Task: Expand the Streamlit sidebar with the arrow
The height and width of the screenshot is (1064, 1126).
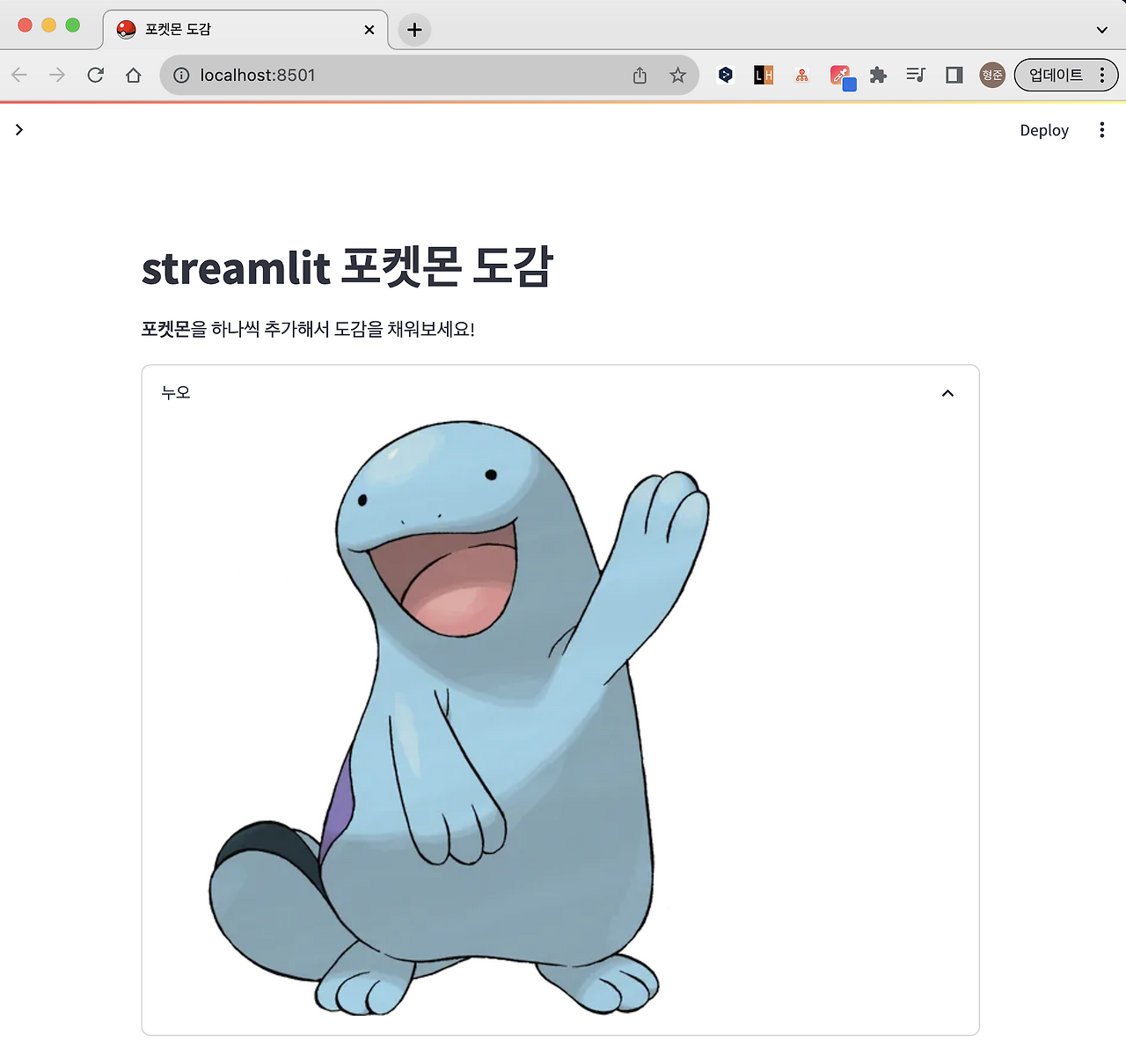Action: pos(19,129)
